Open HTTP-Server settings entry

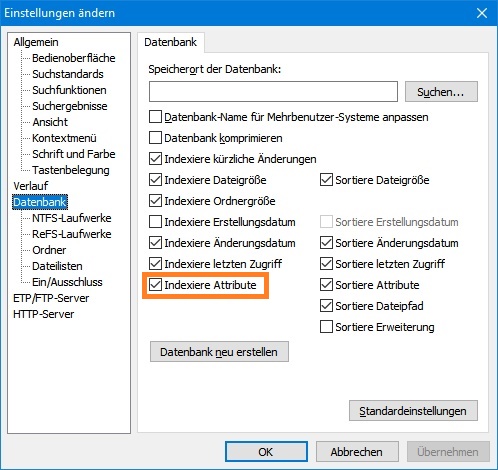click(44, 314)
